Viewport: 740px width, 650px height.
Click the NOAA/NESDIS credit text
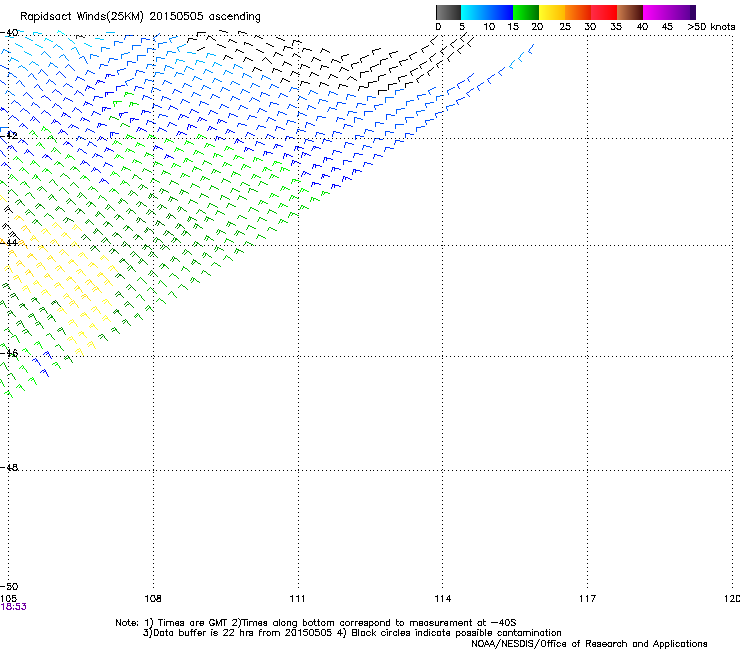pos(589,644)
